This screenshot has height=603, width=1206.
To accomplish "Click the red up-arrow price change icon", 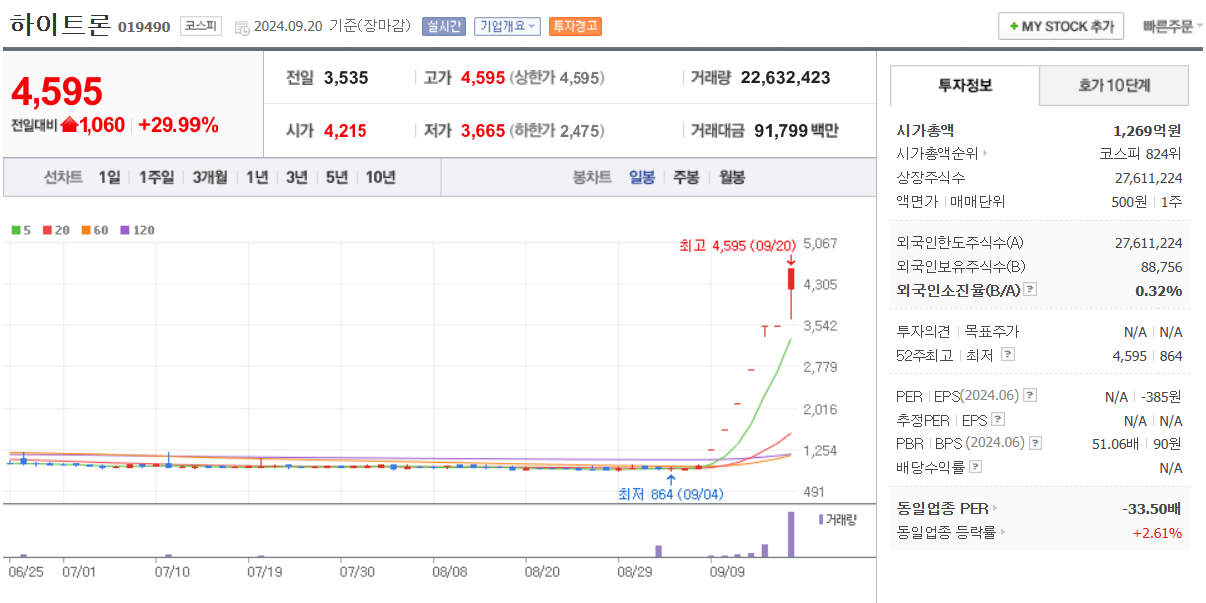I will pos(70,125).
